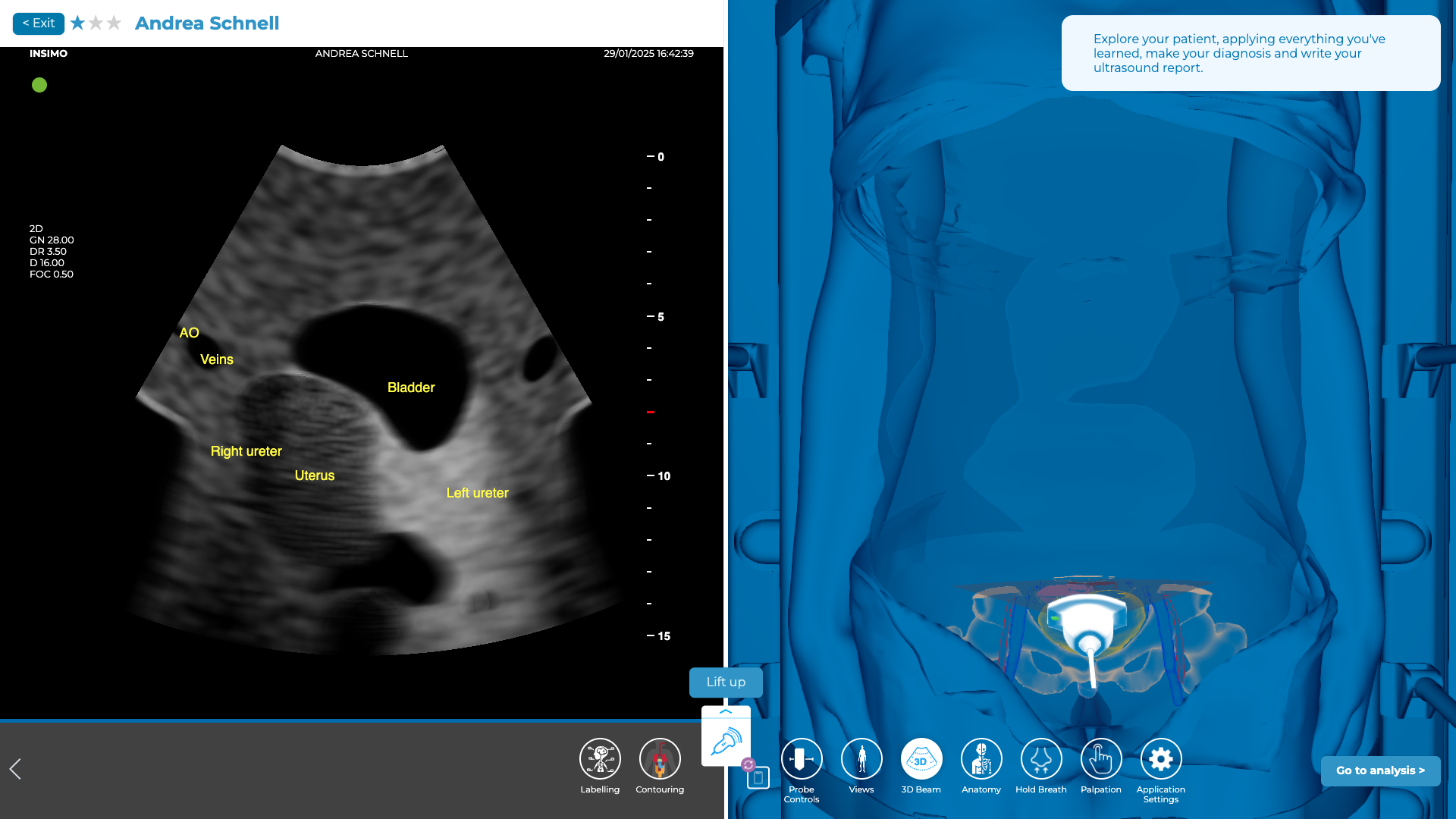Click the red focus depth marker
This screenshot has height=819, width=1456.
[651, 412]
